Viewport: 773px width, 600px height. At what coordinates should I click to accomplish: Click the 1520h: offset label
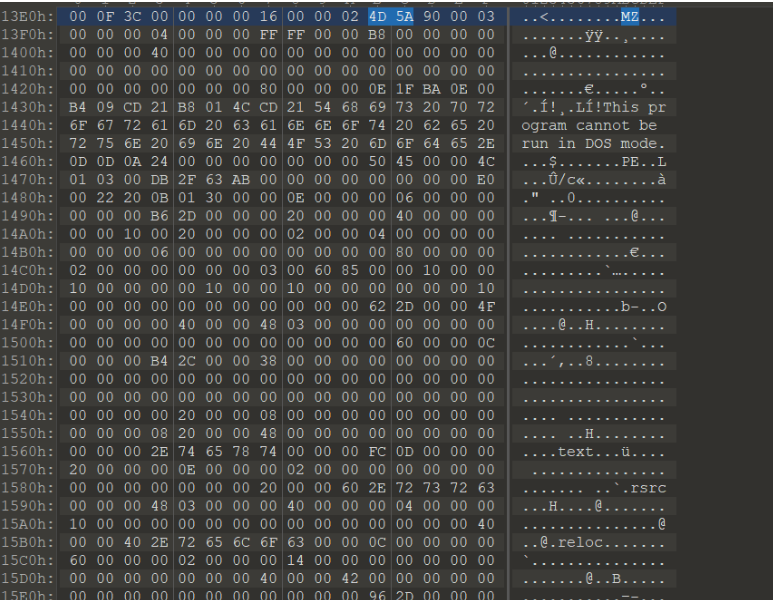(x=28, y=379)
